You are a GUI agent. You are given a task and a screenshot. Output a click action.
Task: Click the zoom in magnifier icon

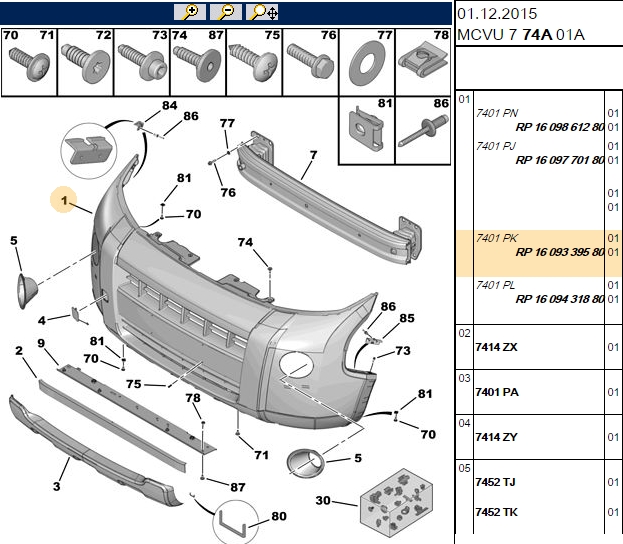[190, 12]
